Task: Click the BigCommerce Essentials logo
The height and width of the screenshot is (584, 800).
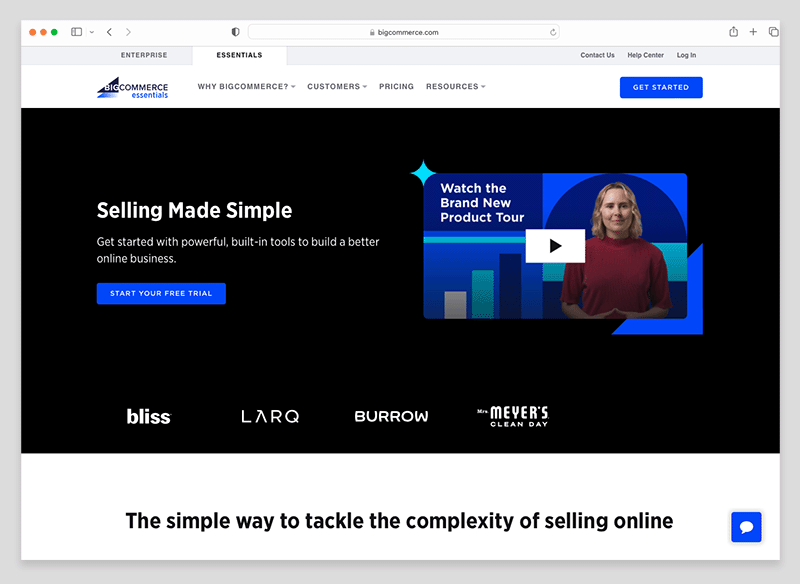Action: coord(133,88)
